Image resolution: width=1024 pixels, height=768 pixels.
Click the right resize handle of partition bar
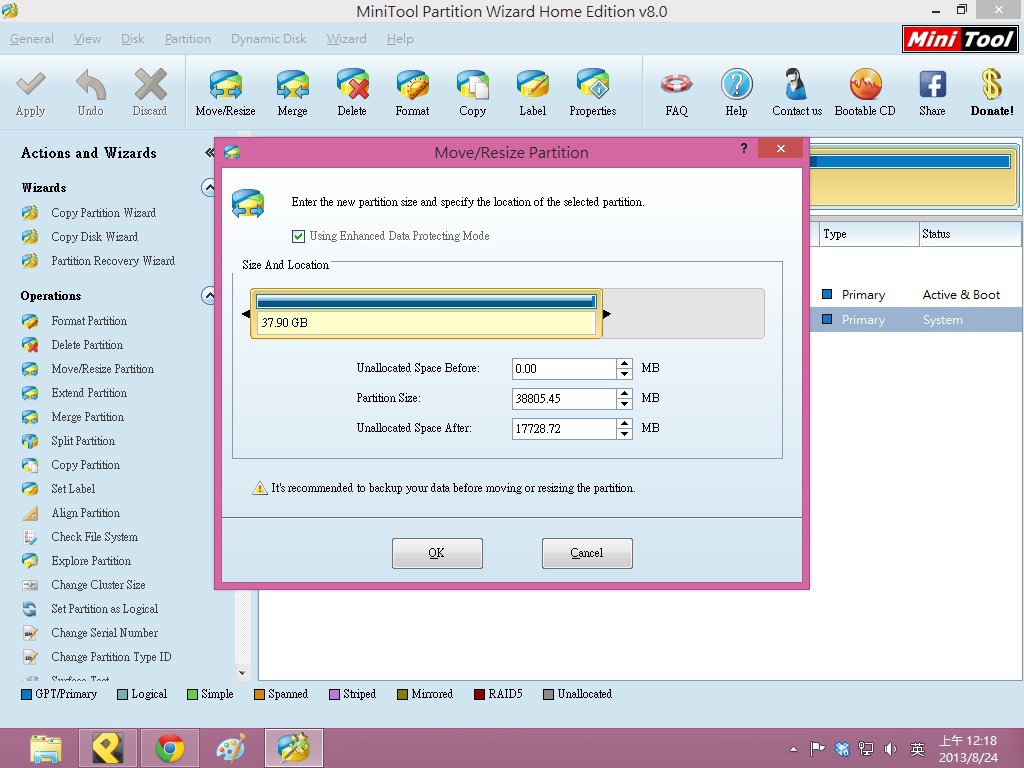607,314
